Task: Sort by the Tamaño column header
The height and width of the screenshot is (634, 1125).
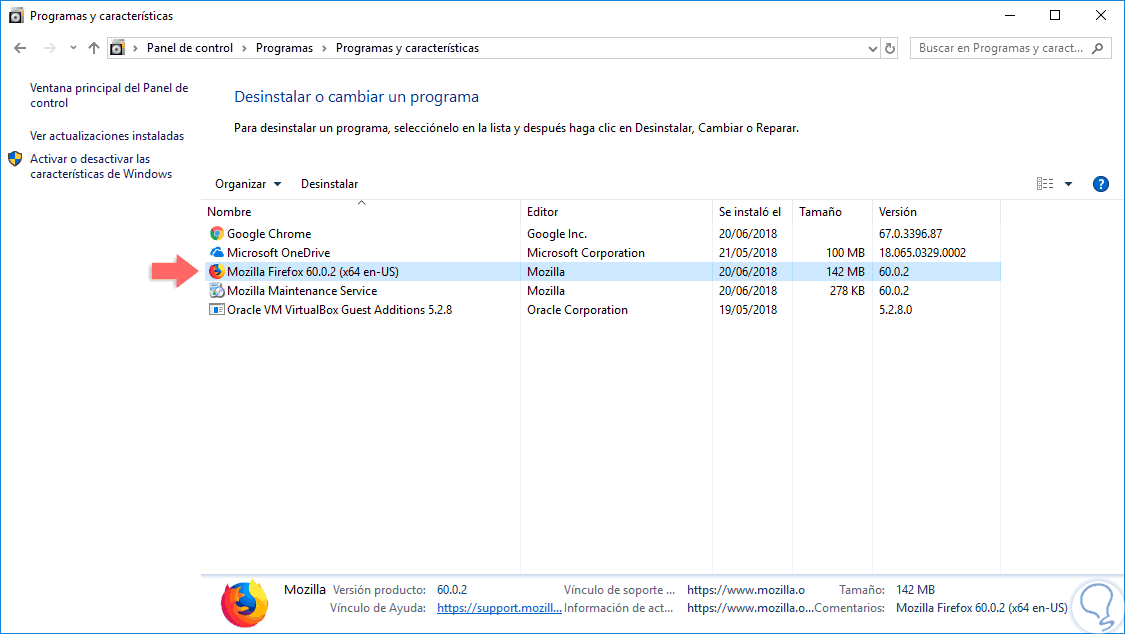Action: (832, 212)
